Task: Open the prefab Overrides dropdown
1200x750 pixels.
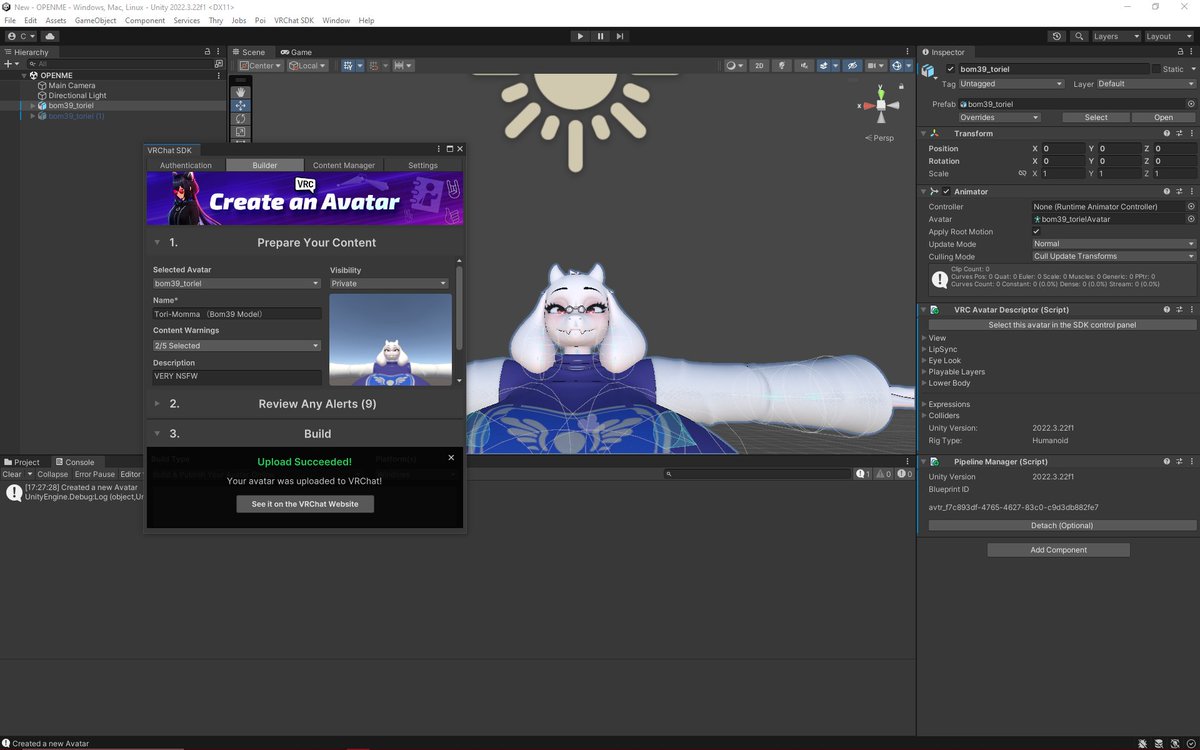Action: click(999, 117)
